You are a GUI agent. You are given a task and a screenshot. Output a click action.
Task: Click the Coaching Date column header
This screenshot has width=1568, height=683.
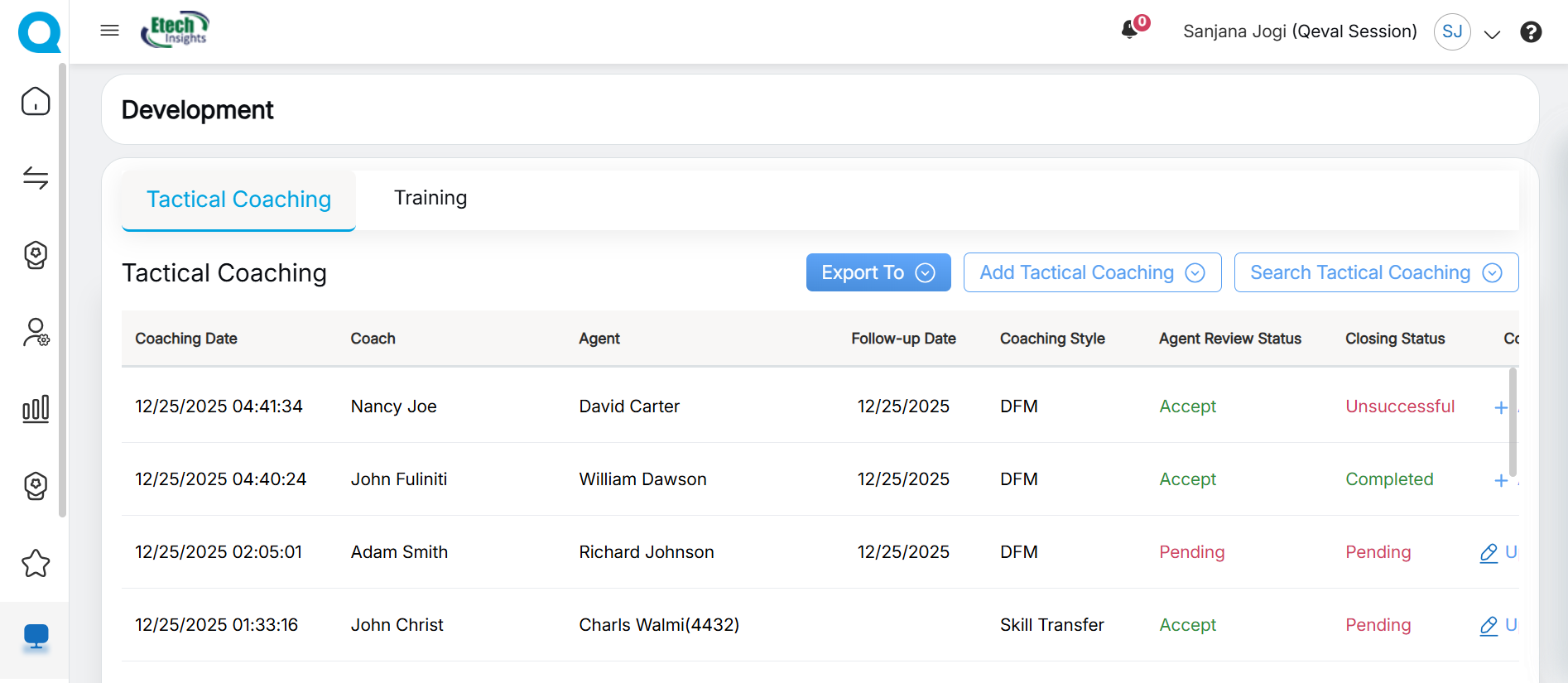click(186, 339)
